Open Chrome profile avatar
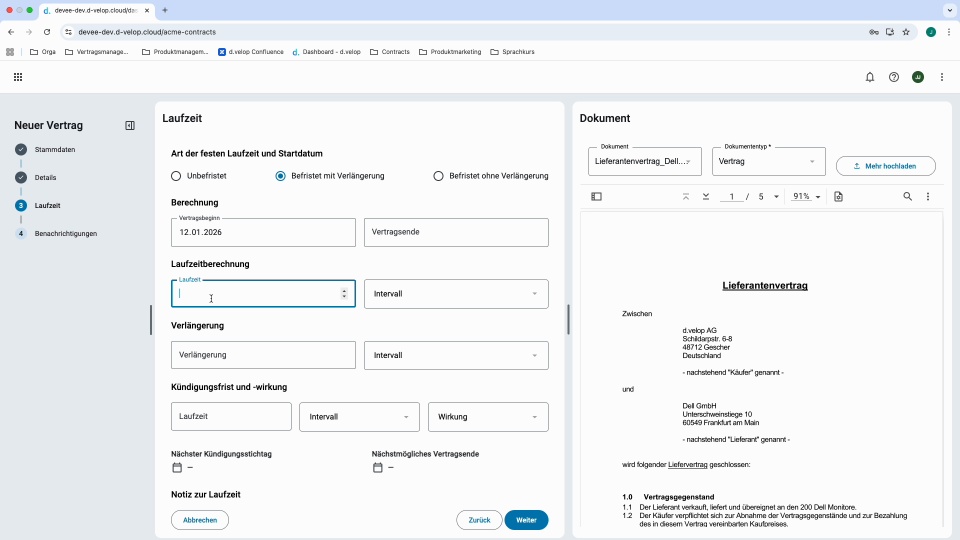Screen dimensions: 960x540 coord(931,32)
